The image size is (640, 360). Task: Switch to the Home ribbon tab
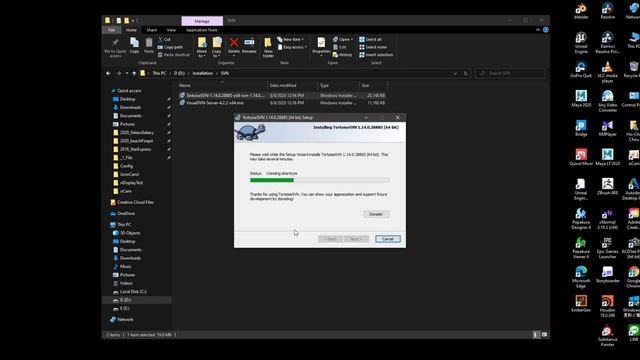pos(131,30)
